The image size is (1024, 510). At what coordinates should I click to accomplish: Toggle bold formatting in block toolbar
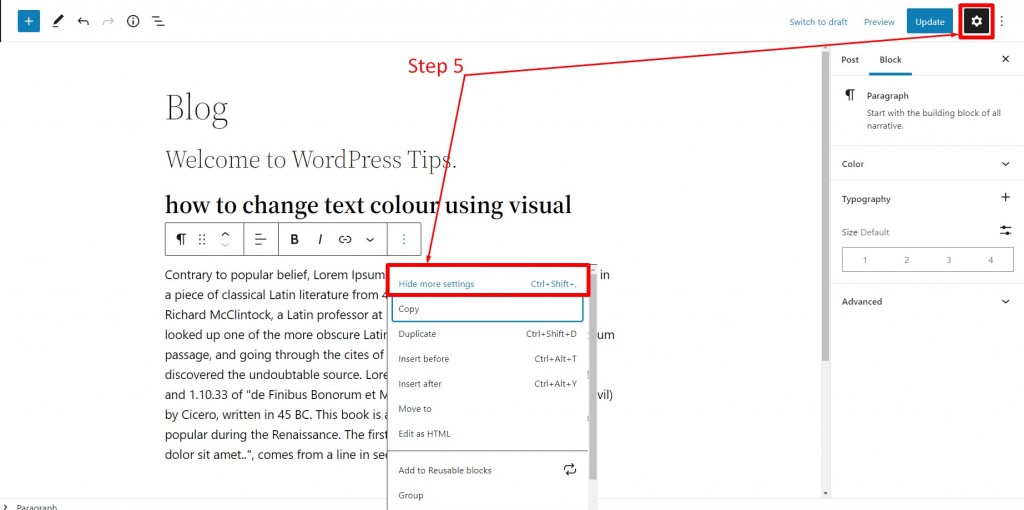pos(295,240)
